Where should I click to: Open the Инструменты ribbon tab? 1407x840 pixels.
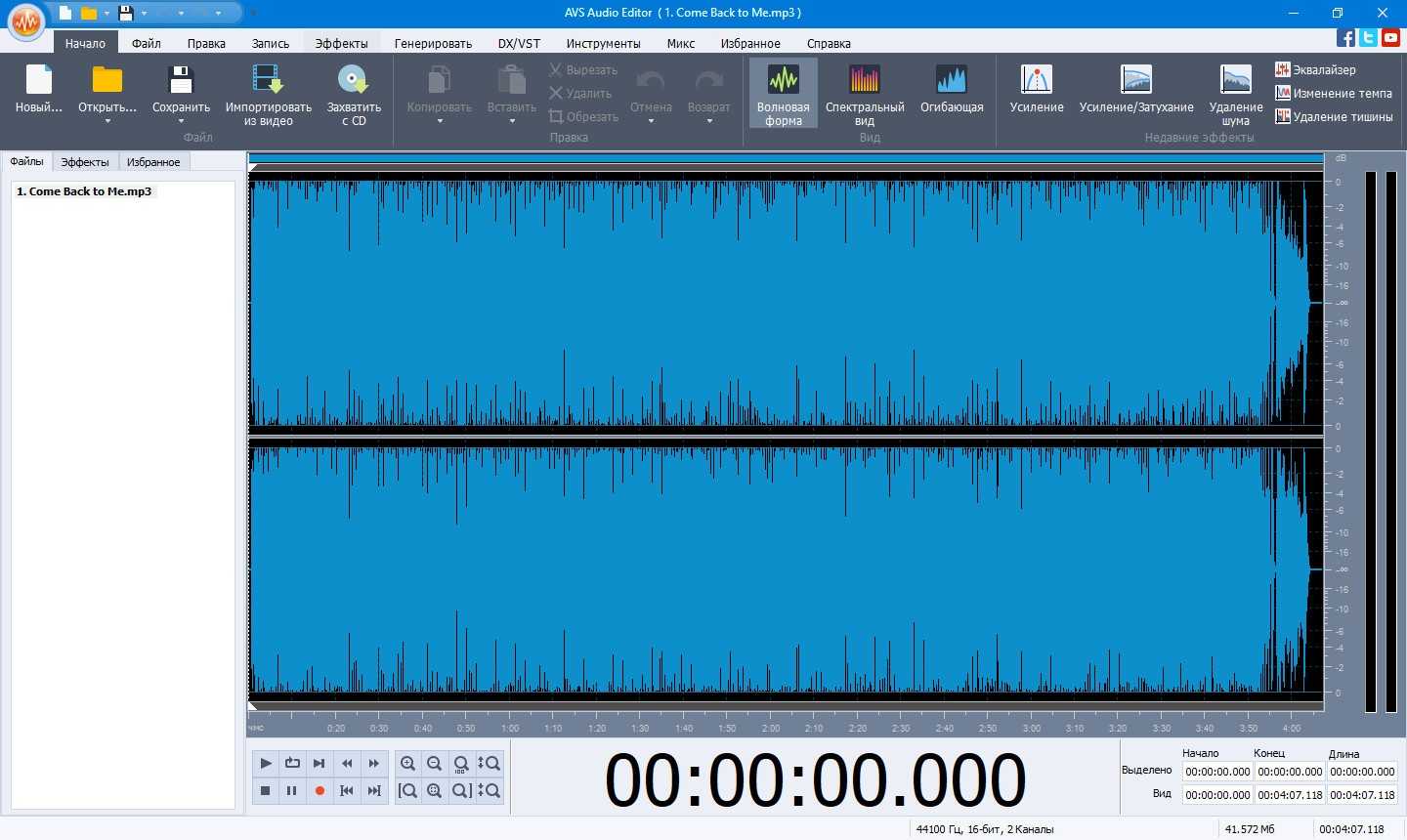(x=603, y=43)
